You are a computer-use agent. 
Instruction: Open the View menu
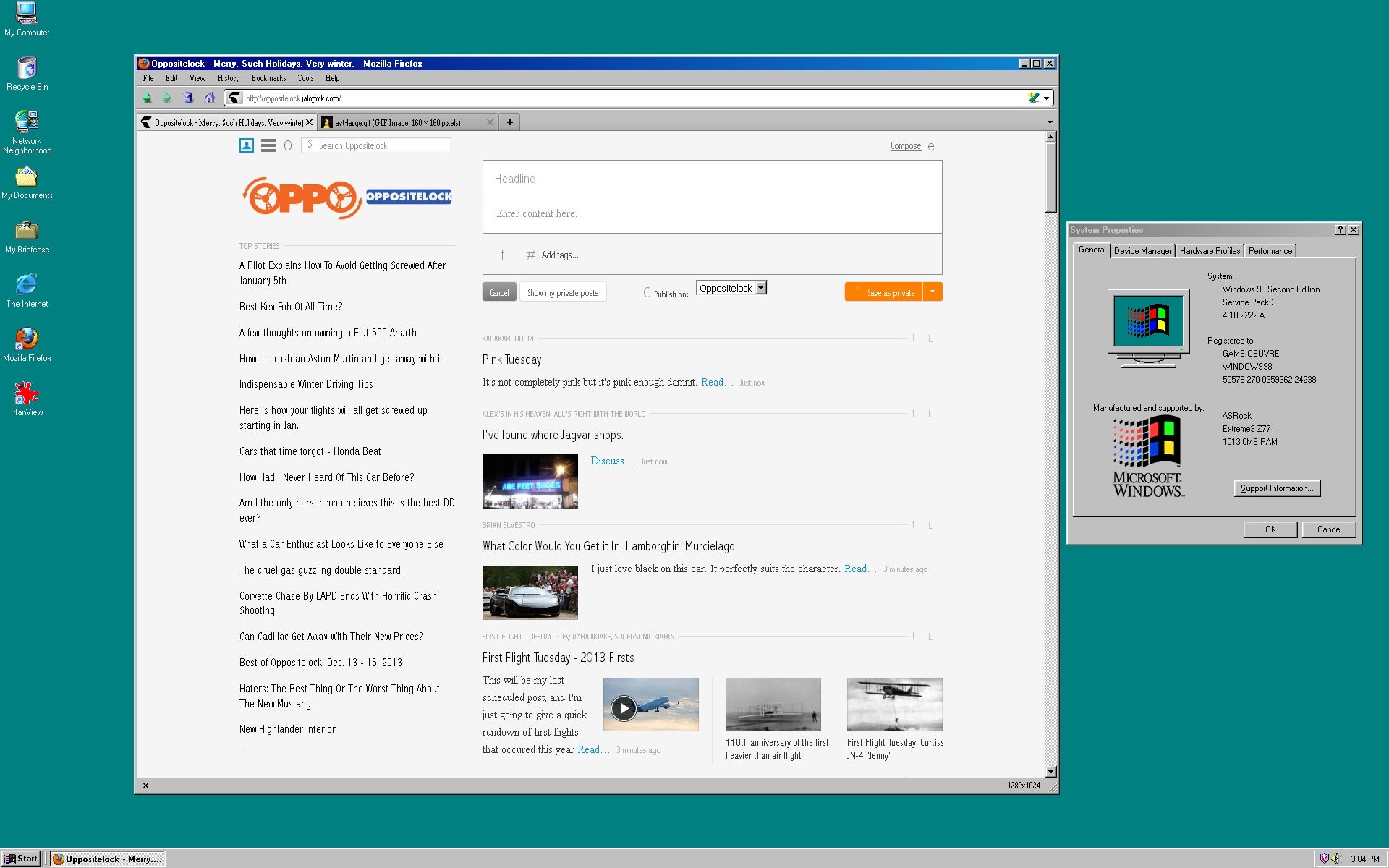point(197,78)
